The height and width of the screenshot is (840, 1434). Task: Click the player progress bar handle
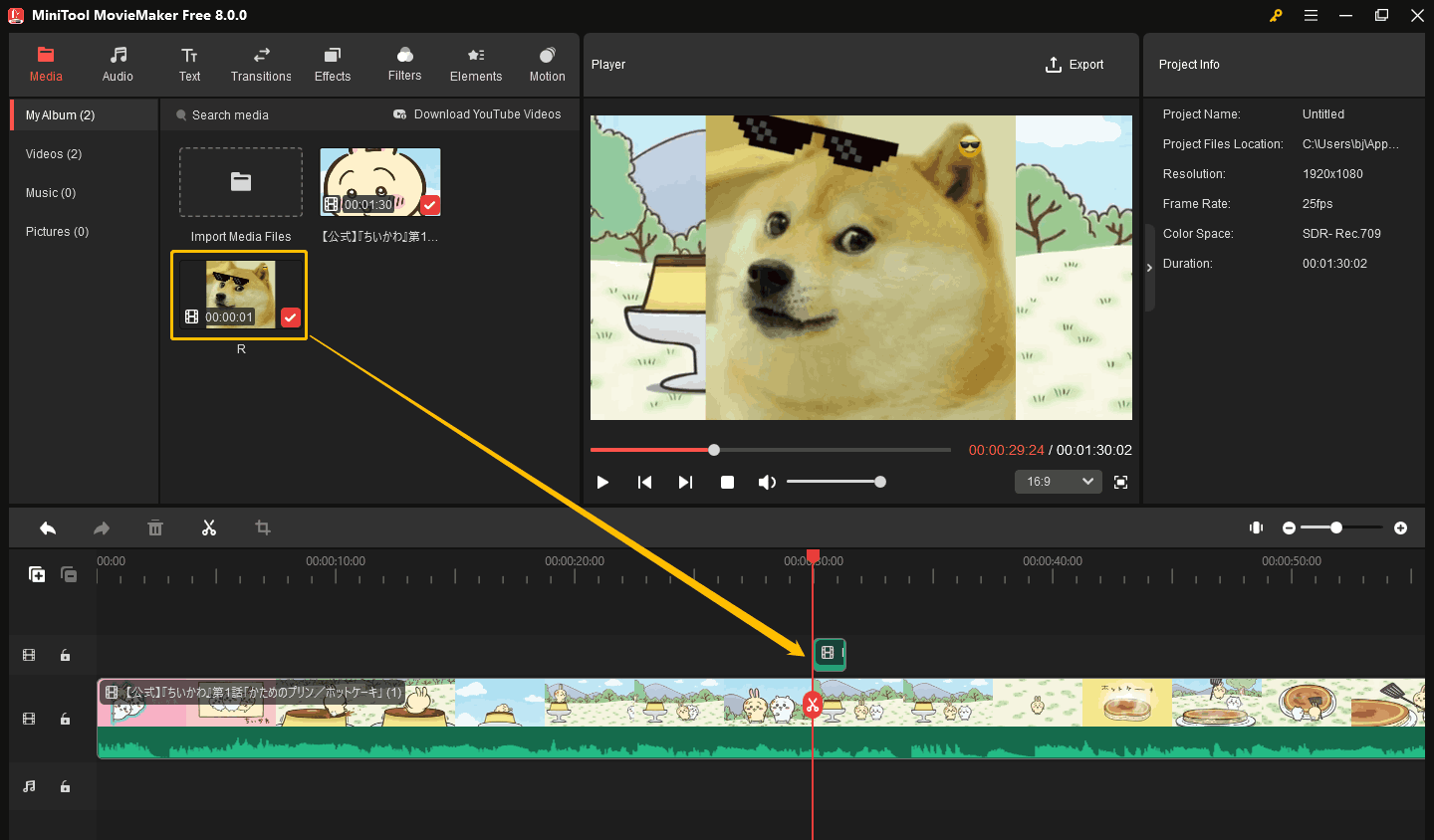coord(714,450)
